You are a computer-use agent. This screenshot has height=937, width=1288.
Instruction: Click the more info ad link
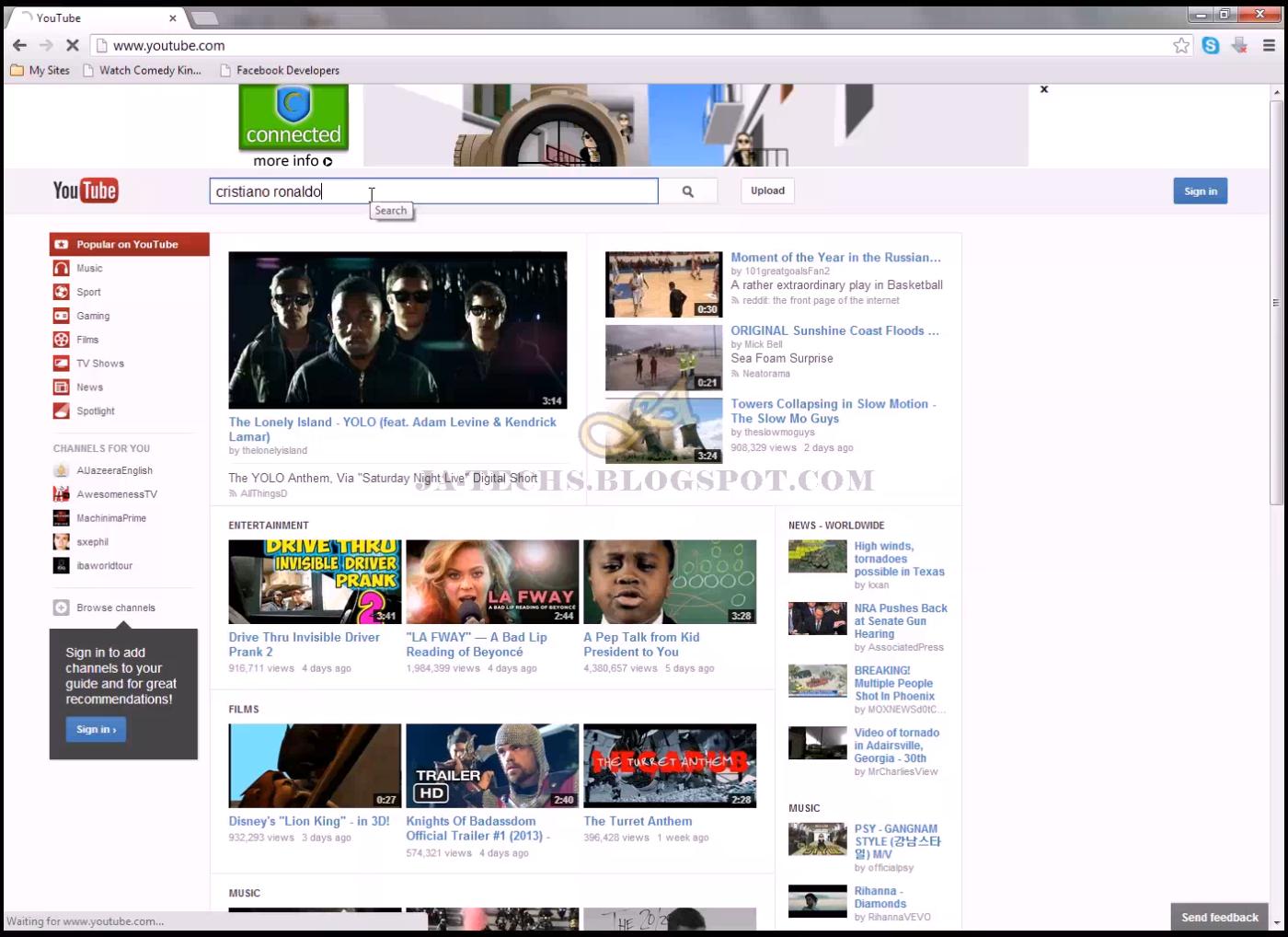(x=293, y=160)
